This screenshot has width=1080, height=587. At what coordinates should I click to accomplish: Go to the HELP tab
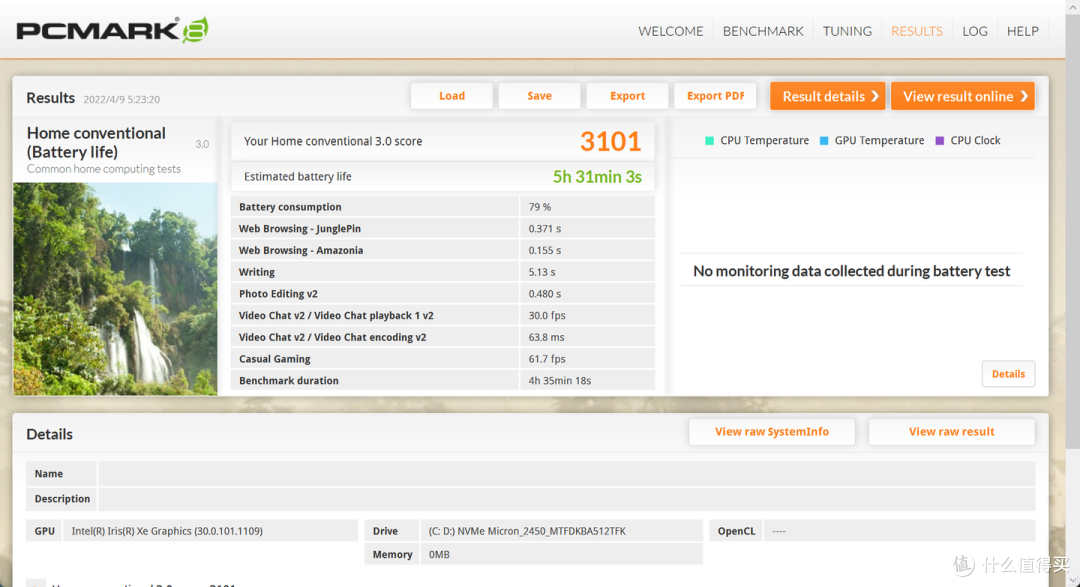point(1022,31)
